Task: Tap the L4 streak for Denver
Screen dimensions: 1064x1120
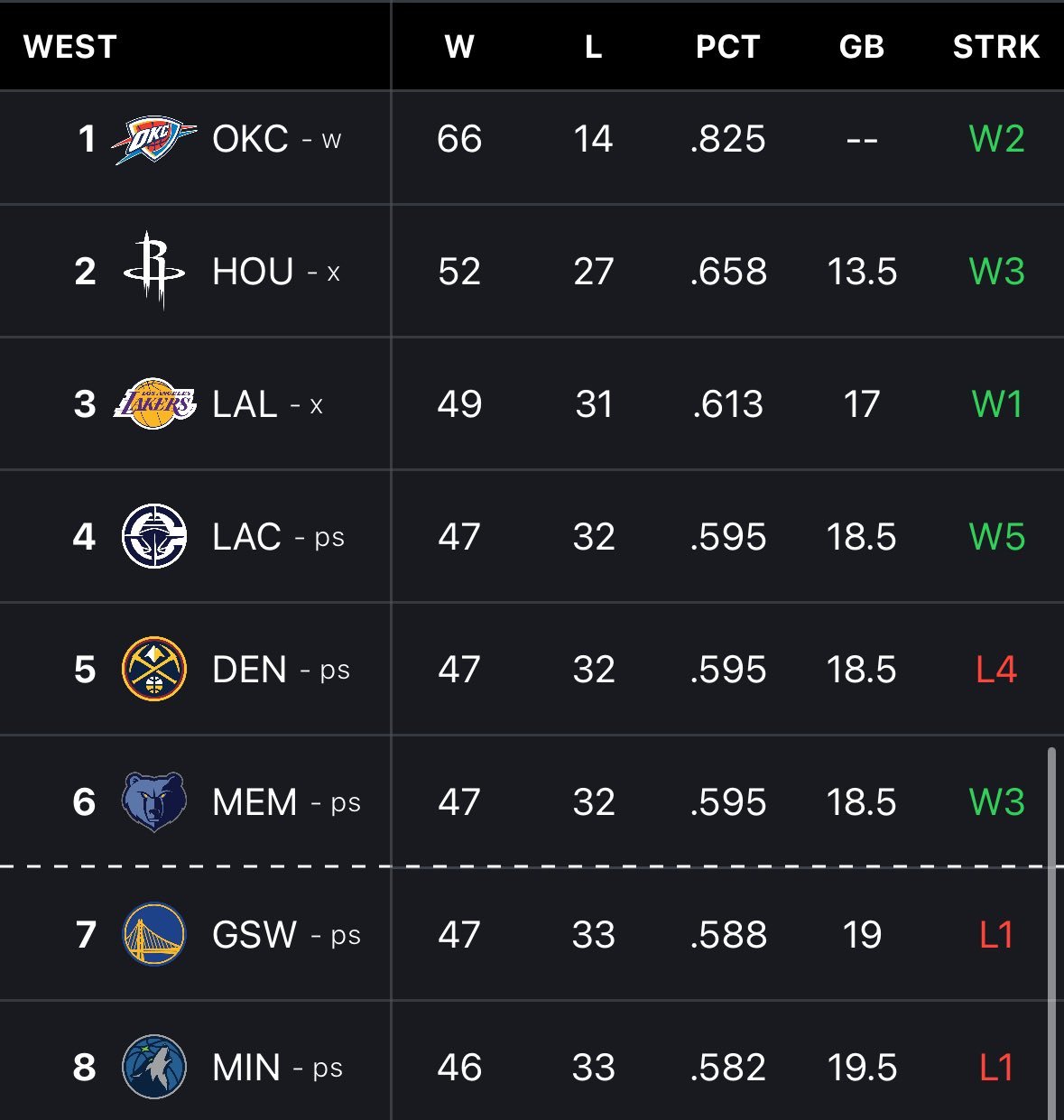Action: (x=996, y=670)
